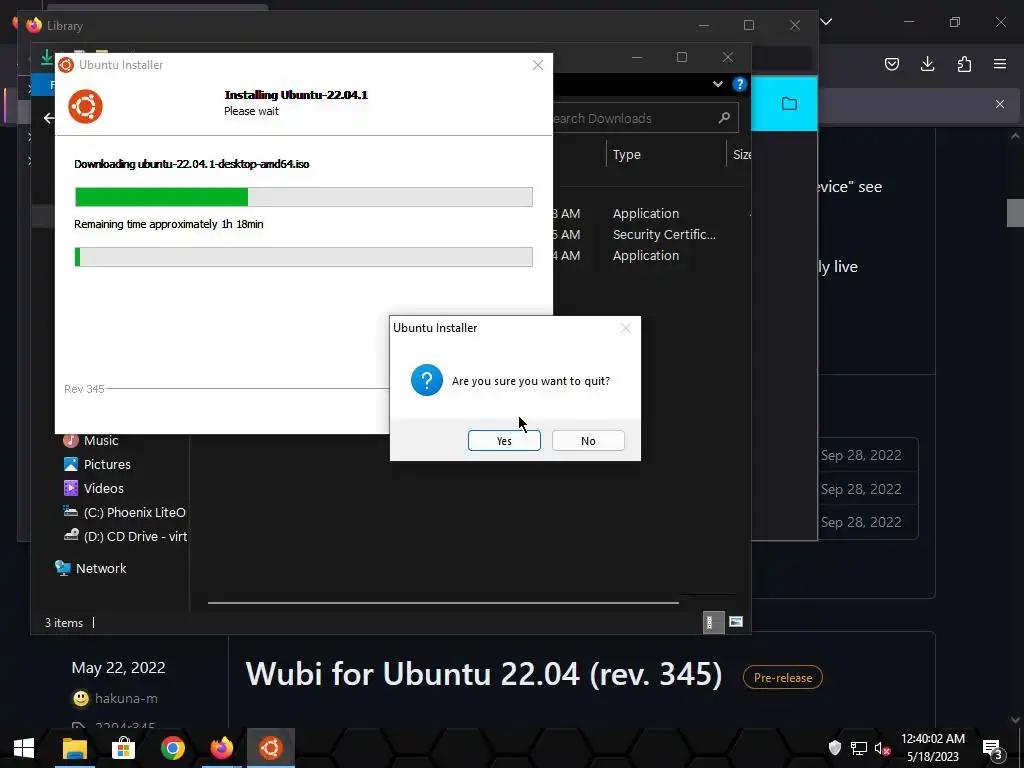1024x768 pixels.
Task: Click the first Sep 28, 2022 asset date
Action: (x=861, y=455)
